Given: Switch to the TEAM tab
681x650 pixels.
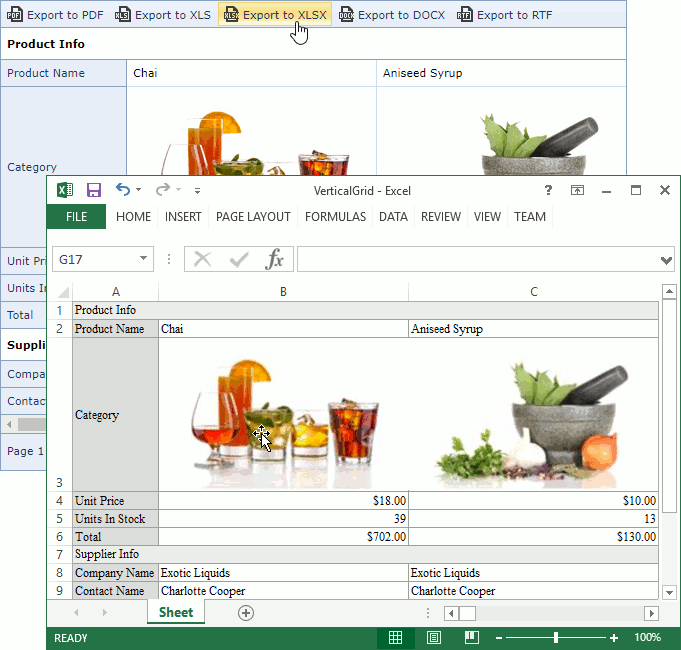Looking at the screenshot, I should (530, 217).
